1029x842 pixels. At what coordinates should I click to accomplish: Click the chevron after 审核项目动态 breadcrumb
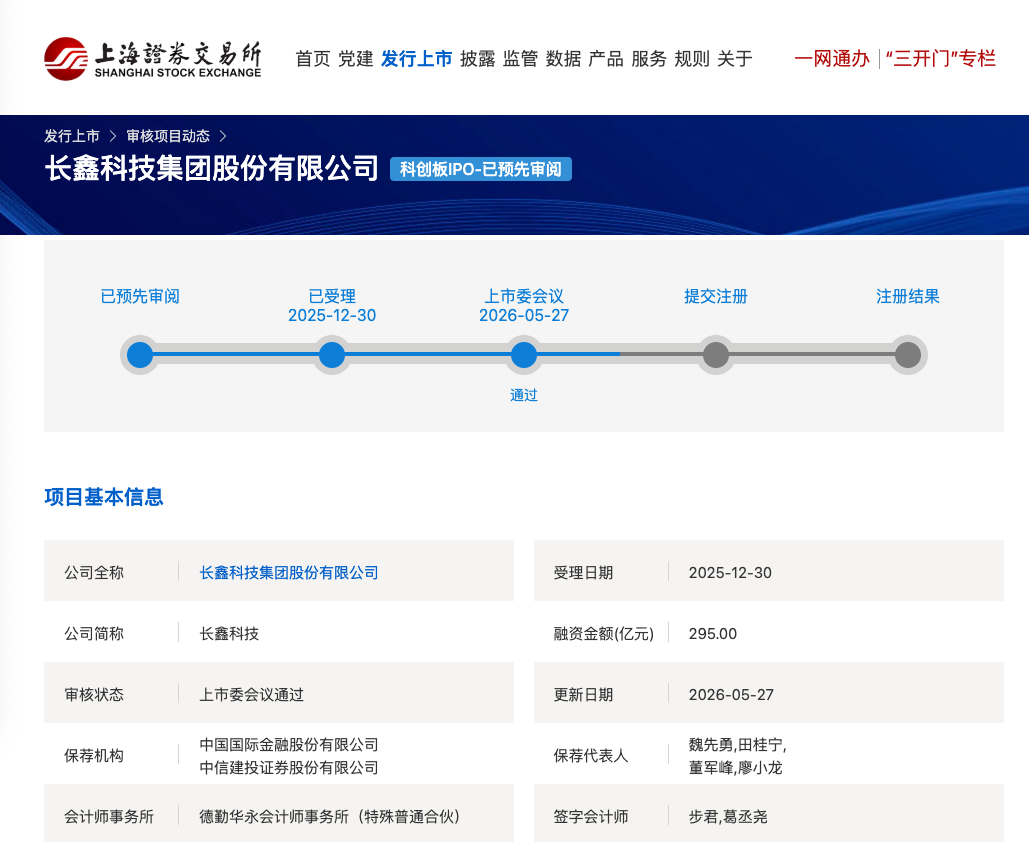click(x=223, y=136)
